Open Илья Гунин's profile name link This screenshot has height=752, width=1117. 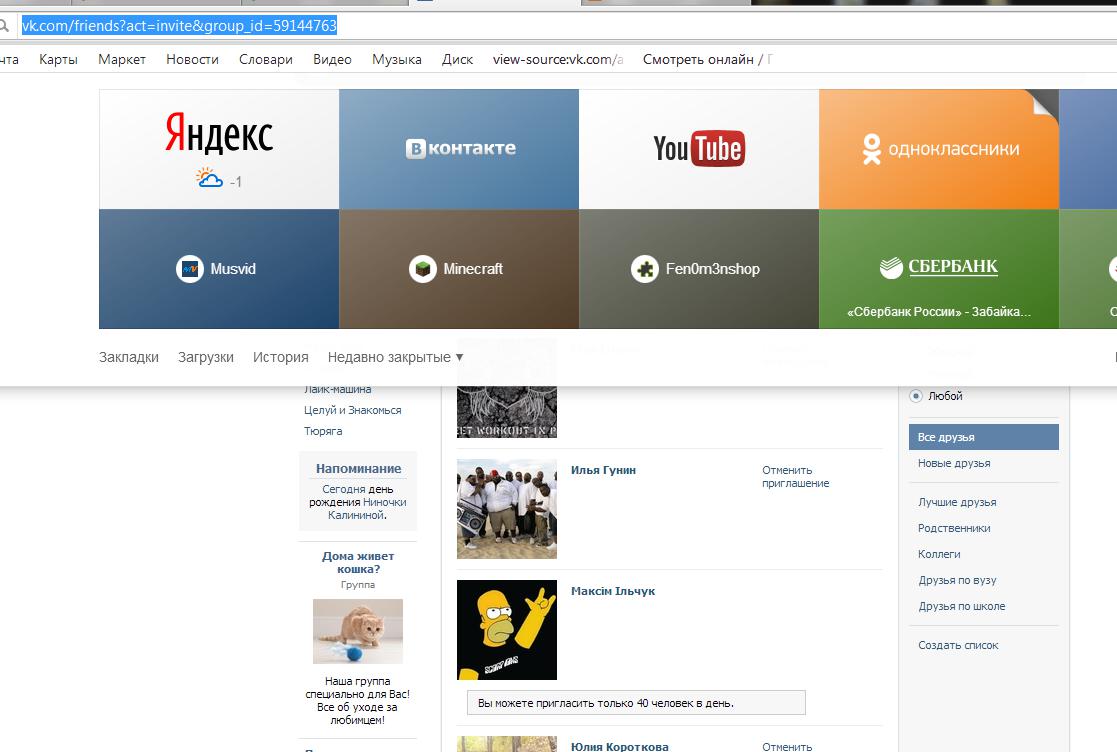pos(603,470)
